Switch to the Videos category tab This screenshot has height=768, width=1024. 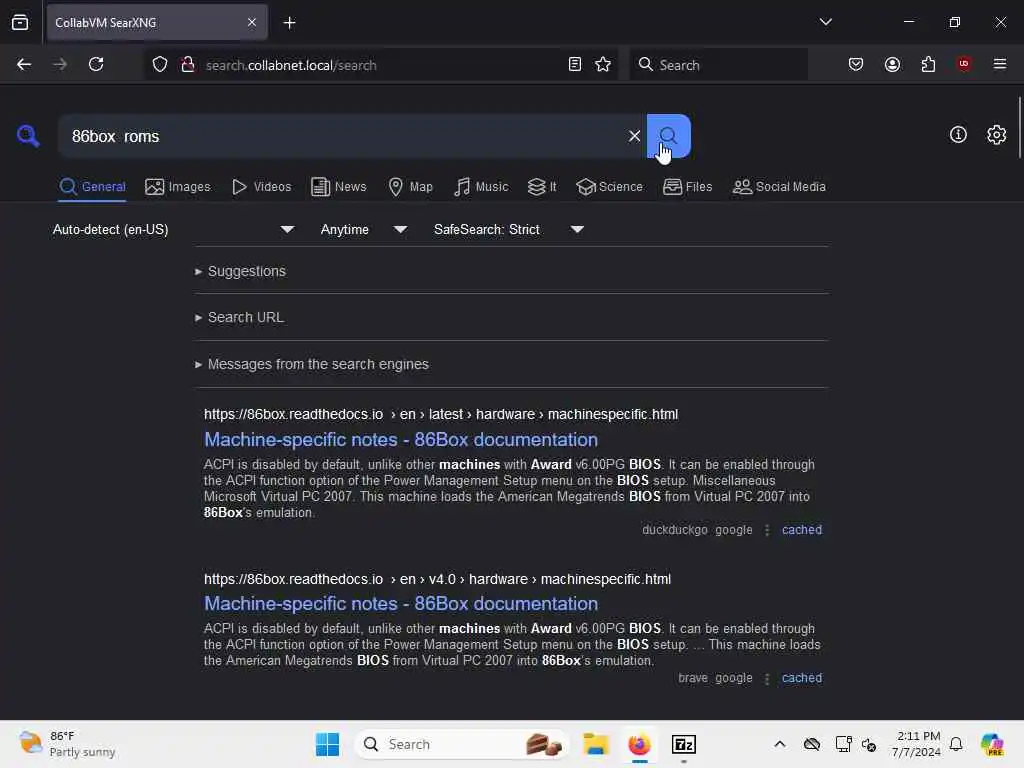[x=261, y=187]
